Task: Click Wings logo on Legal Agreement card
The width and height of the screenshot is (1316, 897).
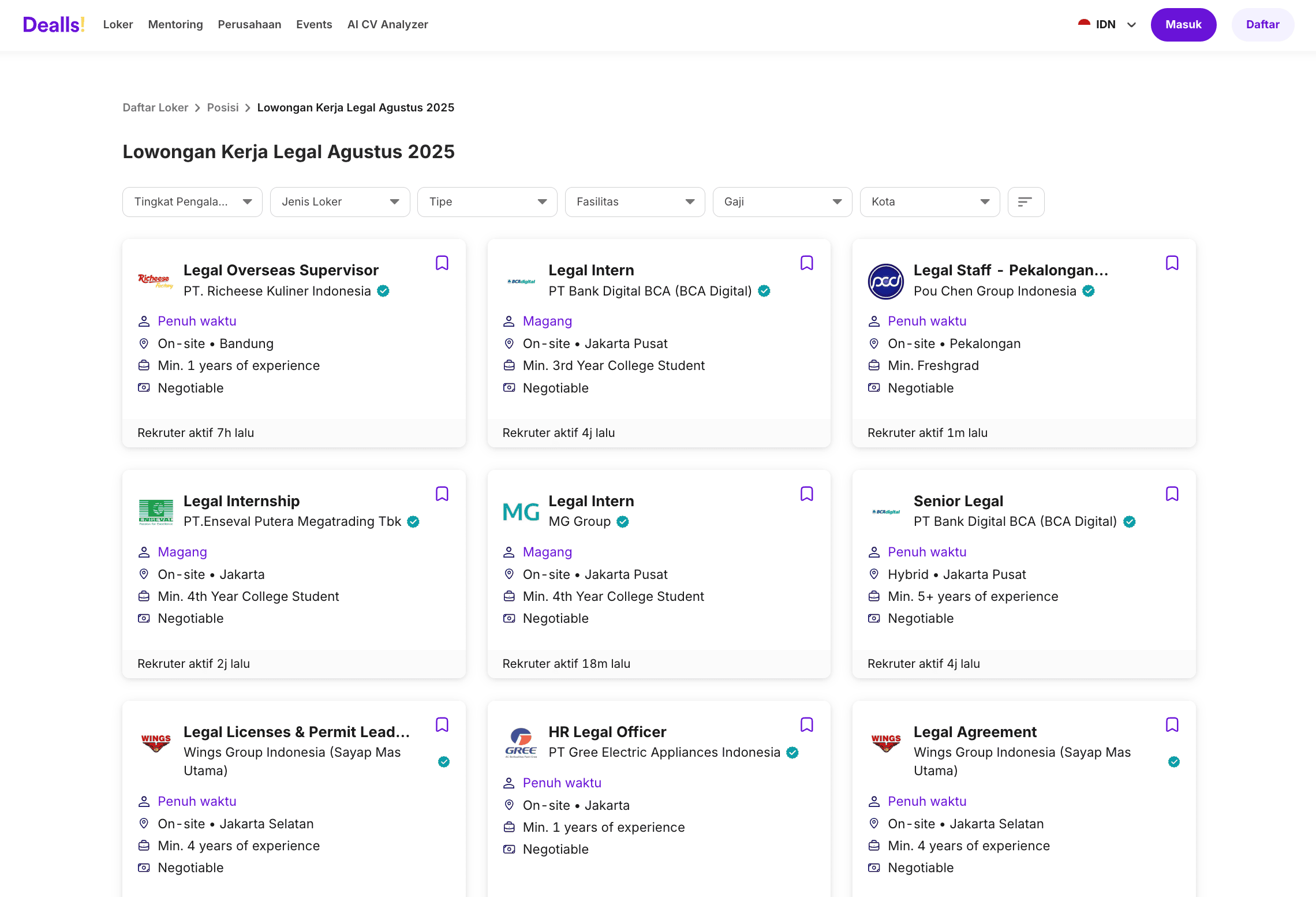Action: click(x=886, y=743)
